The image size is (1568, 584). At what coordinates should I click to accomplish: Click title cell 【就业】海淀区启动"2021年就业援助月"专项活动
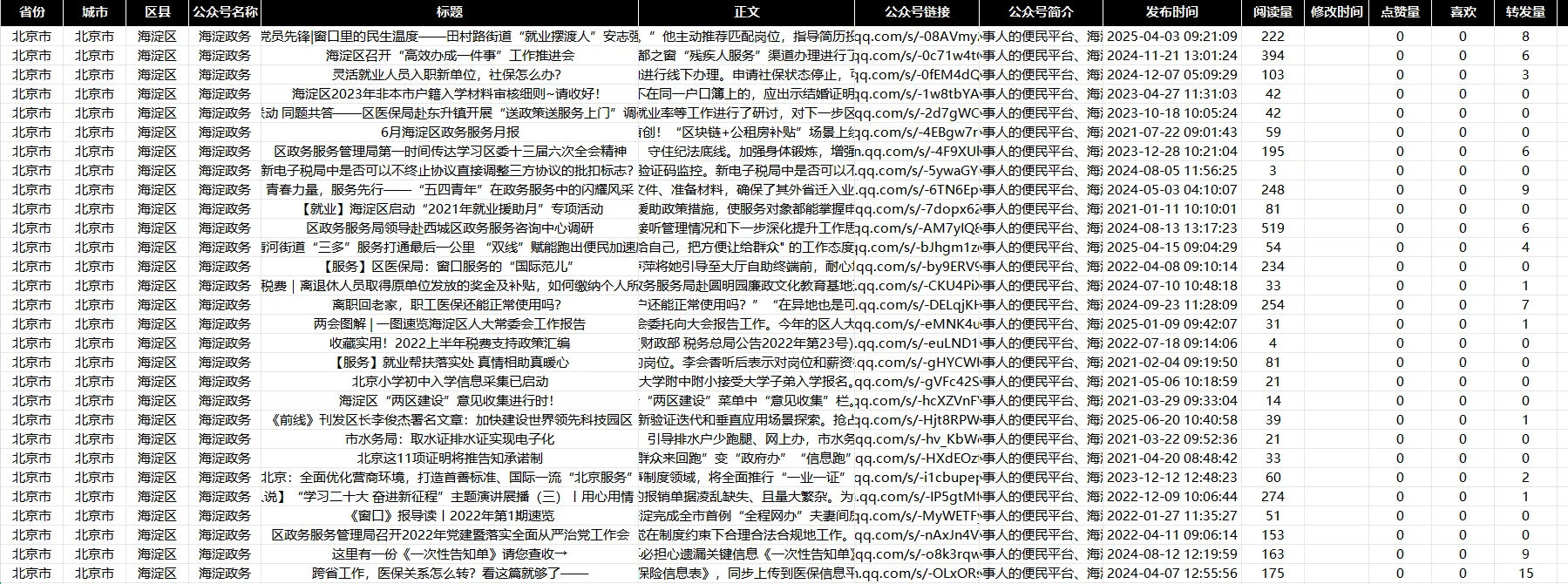tap(450, 208)
